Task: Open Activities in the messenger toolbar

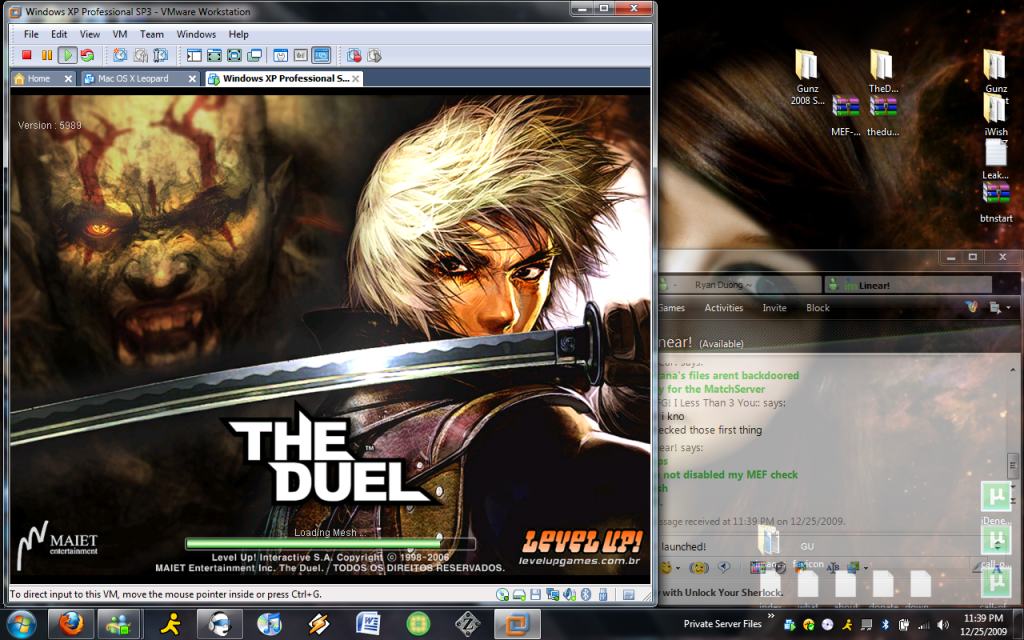Action: coord(723,308)
